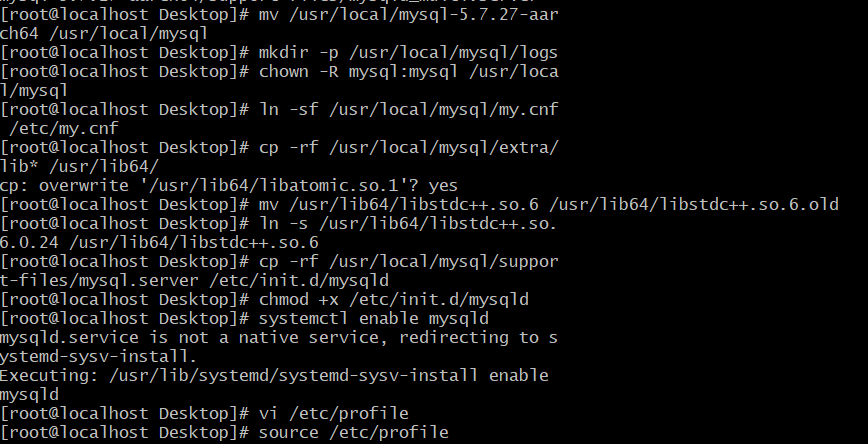The height and width of the screenshot is (444, 868).
Task: Click the "ystemd-sysv-install." wrapped line
Action: coord(100,356)
